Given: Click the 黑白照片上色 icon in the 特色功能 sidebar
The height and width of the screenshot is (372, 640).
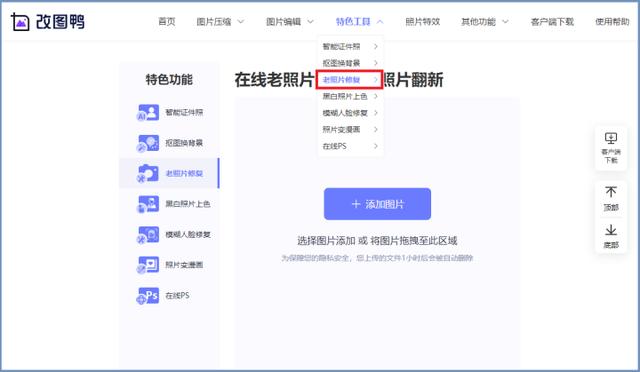Looking at the screenshot, I should click(x=147, y=204).
